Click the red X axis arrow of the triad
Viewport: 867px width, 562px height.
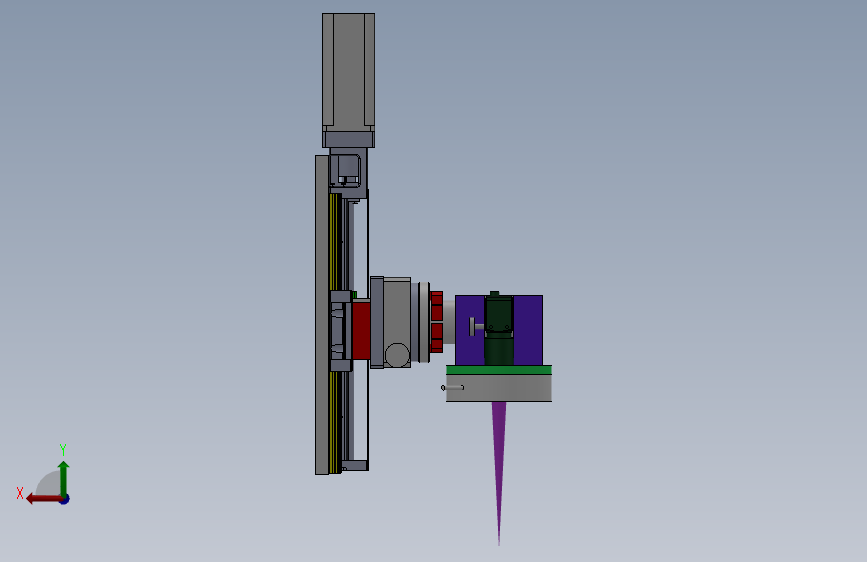(x=43, y=499)
